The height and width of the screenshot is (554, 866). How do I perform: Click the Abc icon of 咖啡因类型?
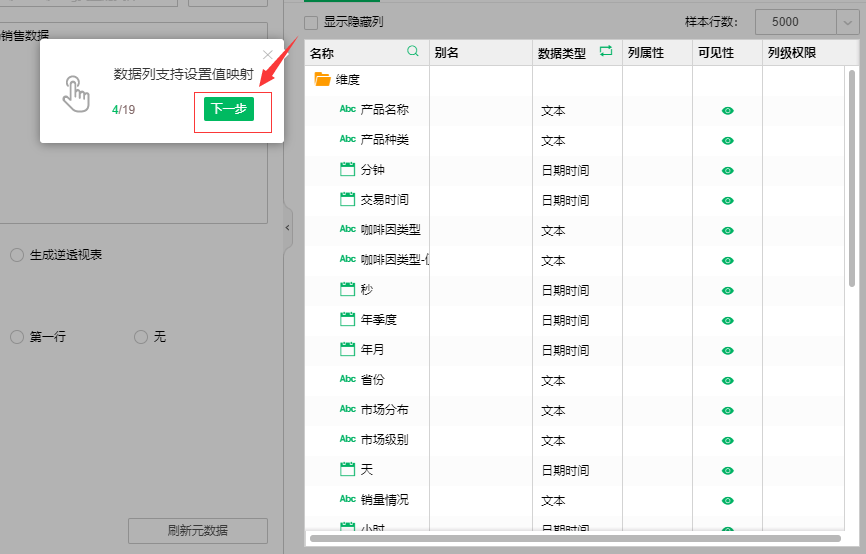tap(347, 229)
